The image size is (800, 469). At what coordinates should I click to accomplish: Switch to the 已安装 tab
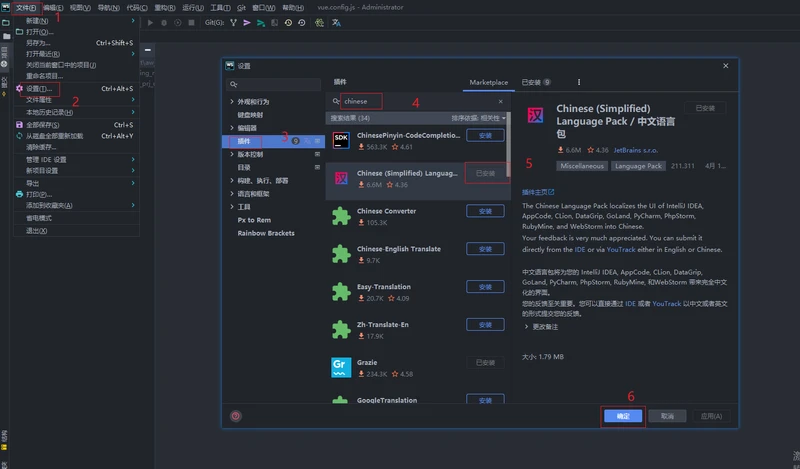click(x=536, y=82)
